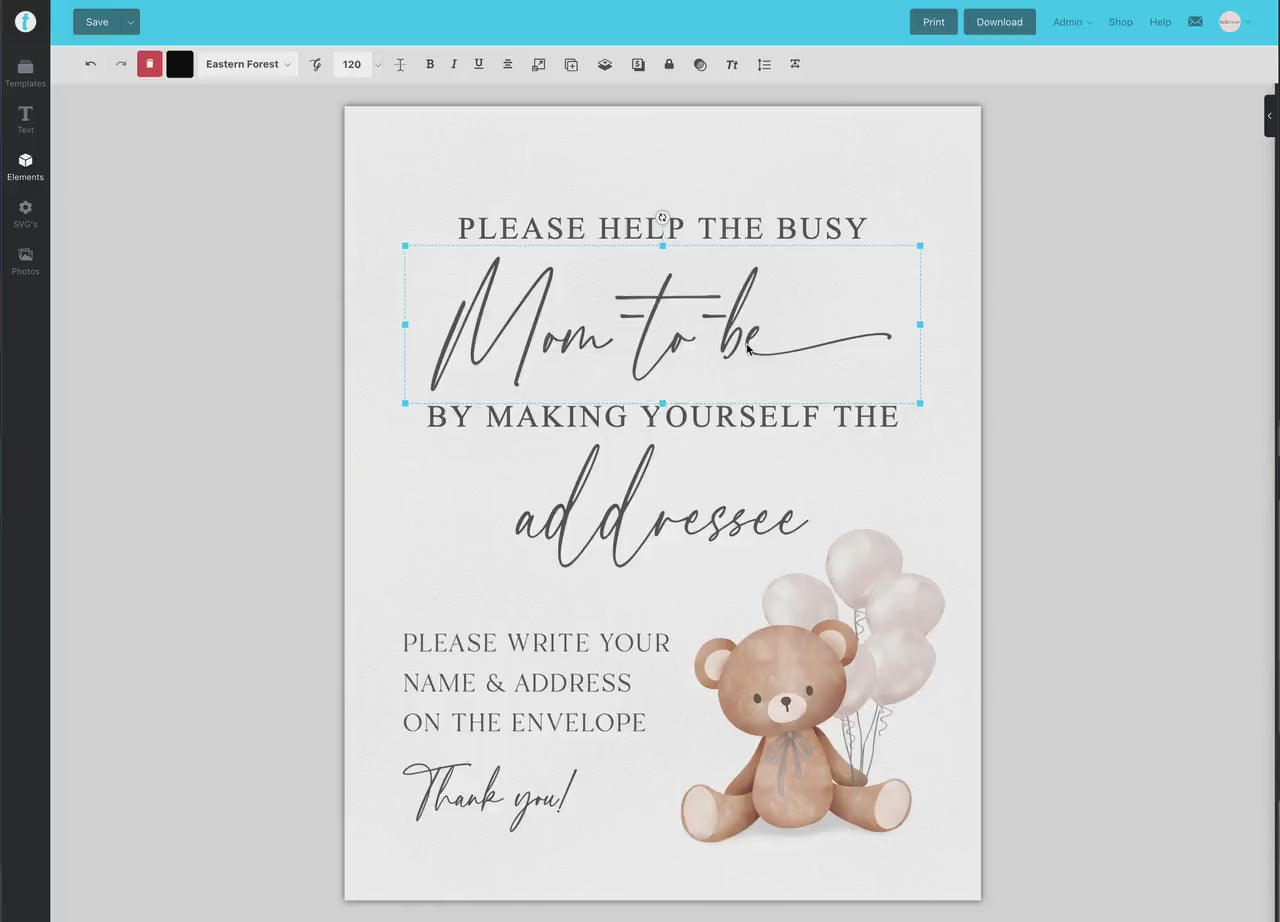Duplicate the selected element

point(571,64)
